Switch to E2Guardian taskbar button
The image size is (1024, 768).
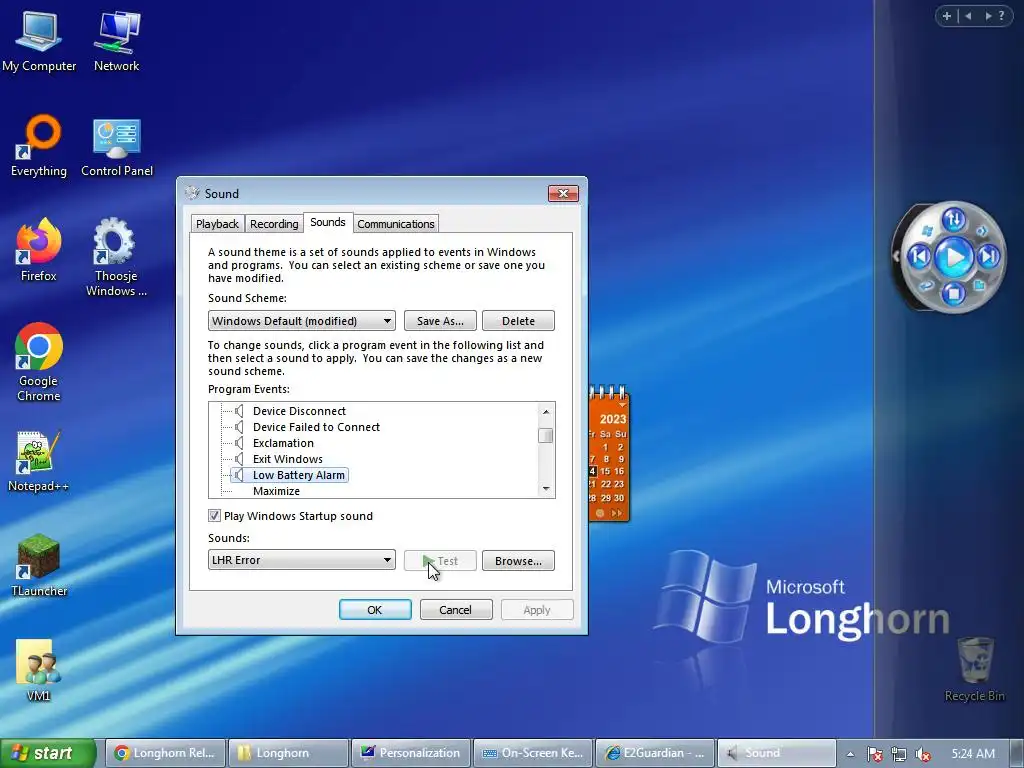pyautogui.click(x=655, y=753)
